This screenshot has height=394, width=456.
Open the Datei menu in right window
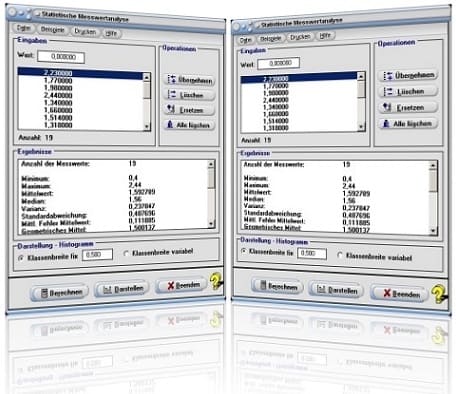point(246,40)
